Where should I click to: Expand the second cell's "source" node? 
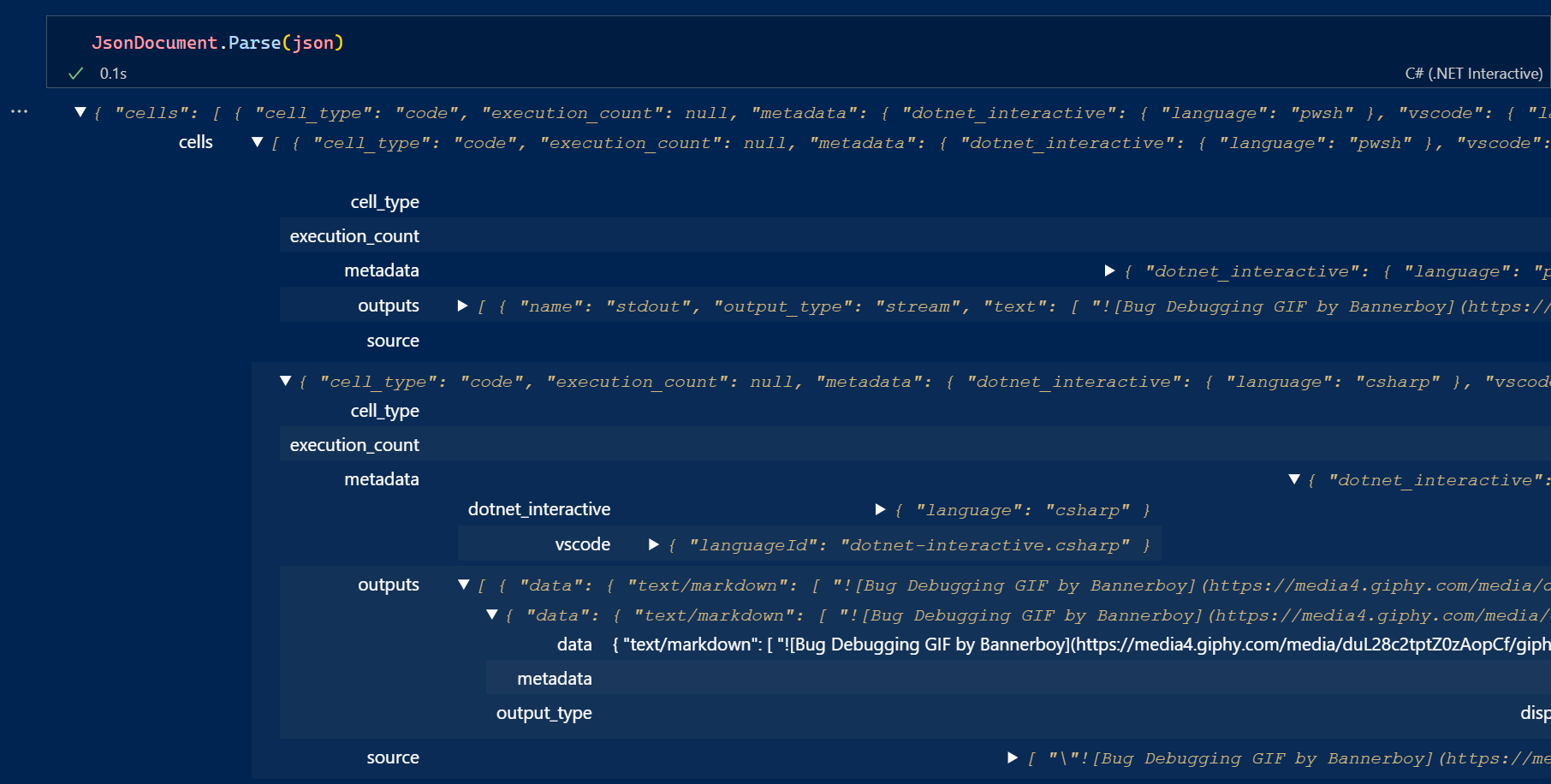[1012, 757]
